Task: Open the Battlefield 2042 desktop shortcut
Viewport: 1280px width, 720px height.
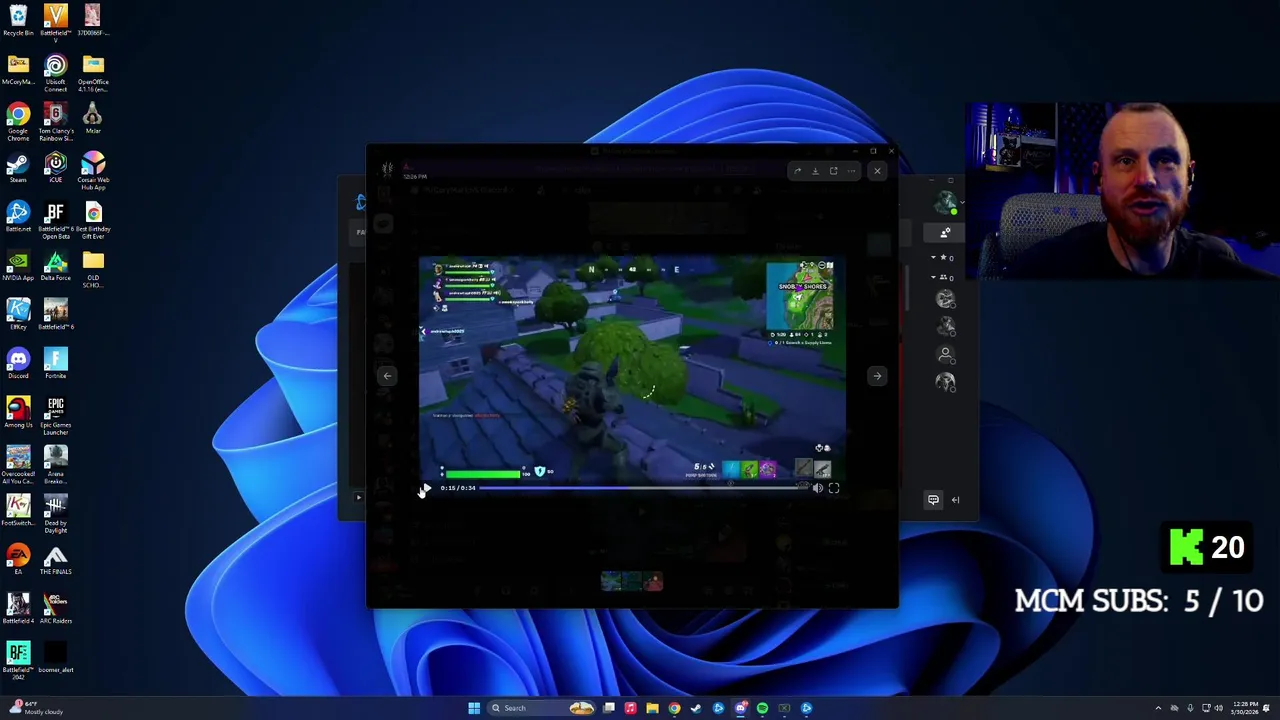Action: tap(18, 662)
